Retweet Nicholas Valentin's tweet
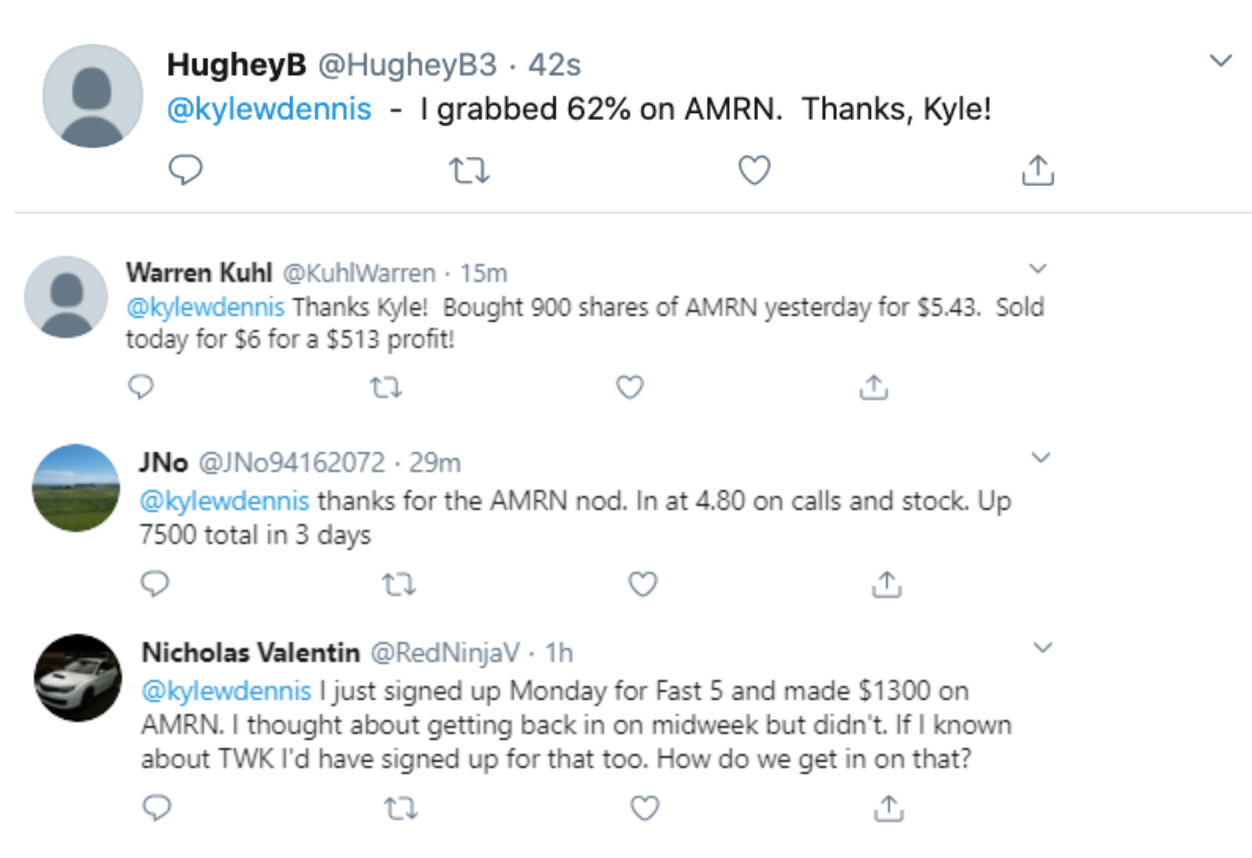This screenshot has height=858, width=1252. pos(400,807)
